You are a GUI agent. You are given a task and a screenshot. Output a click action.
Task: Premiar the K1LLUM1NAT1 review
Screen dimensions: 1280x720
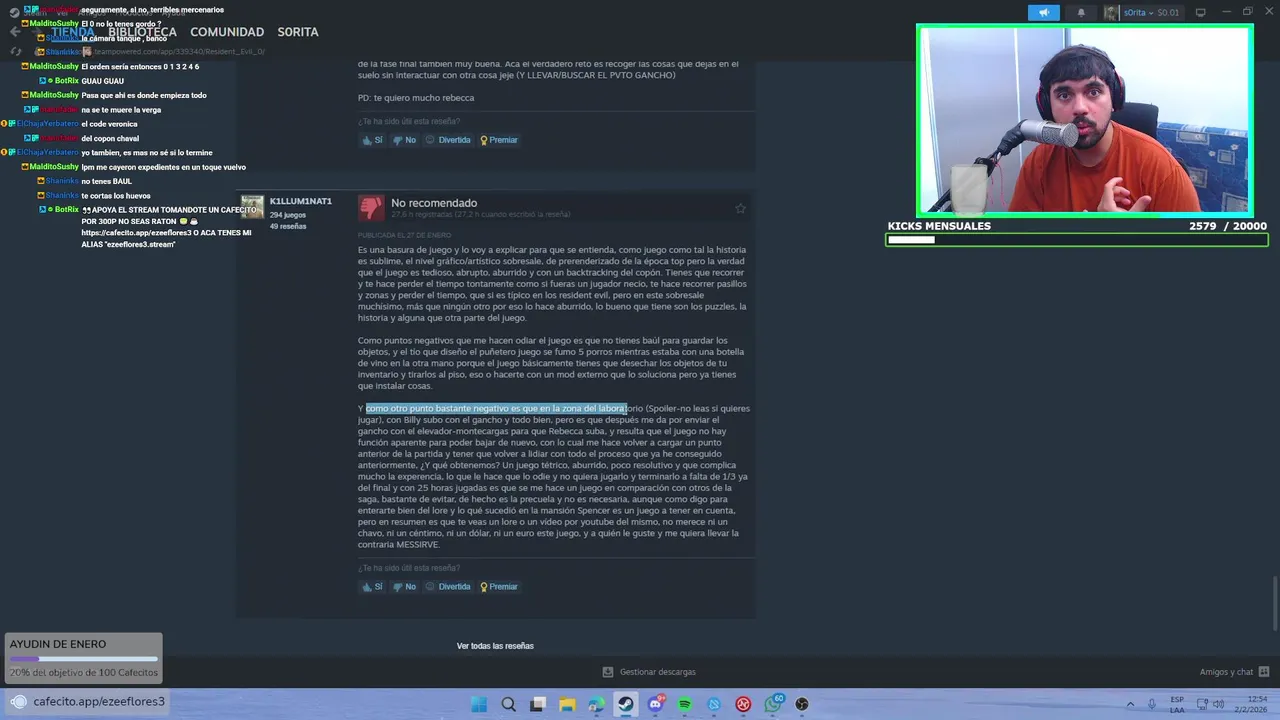499,587
